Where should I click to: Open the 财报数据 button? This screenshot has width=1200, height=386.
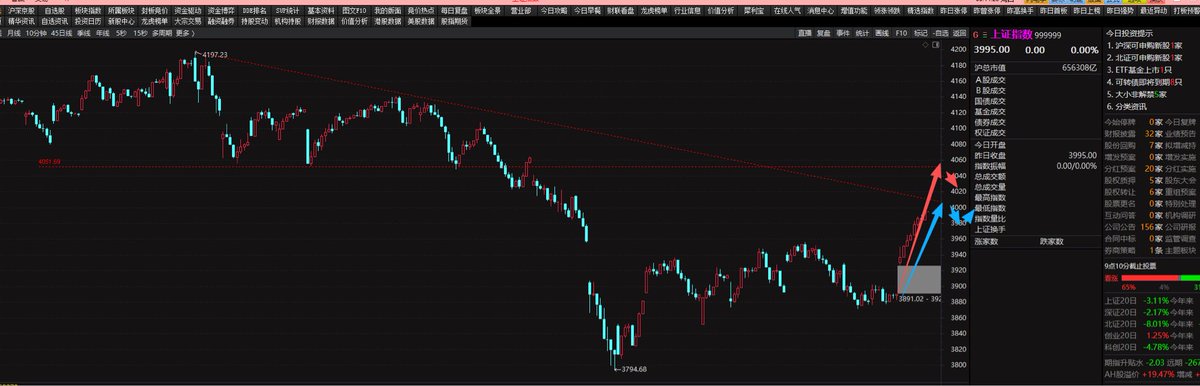321,21
